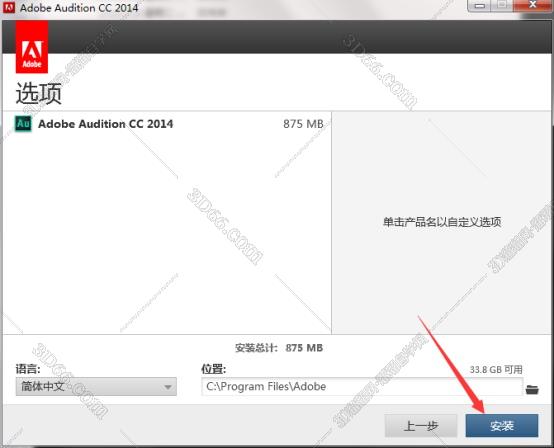Minimize the installer window
Image resolution: width=554 pixels, height=448 pixels.
pyautogui.click(x=479, y=6)
